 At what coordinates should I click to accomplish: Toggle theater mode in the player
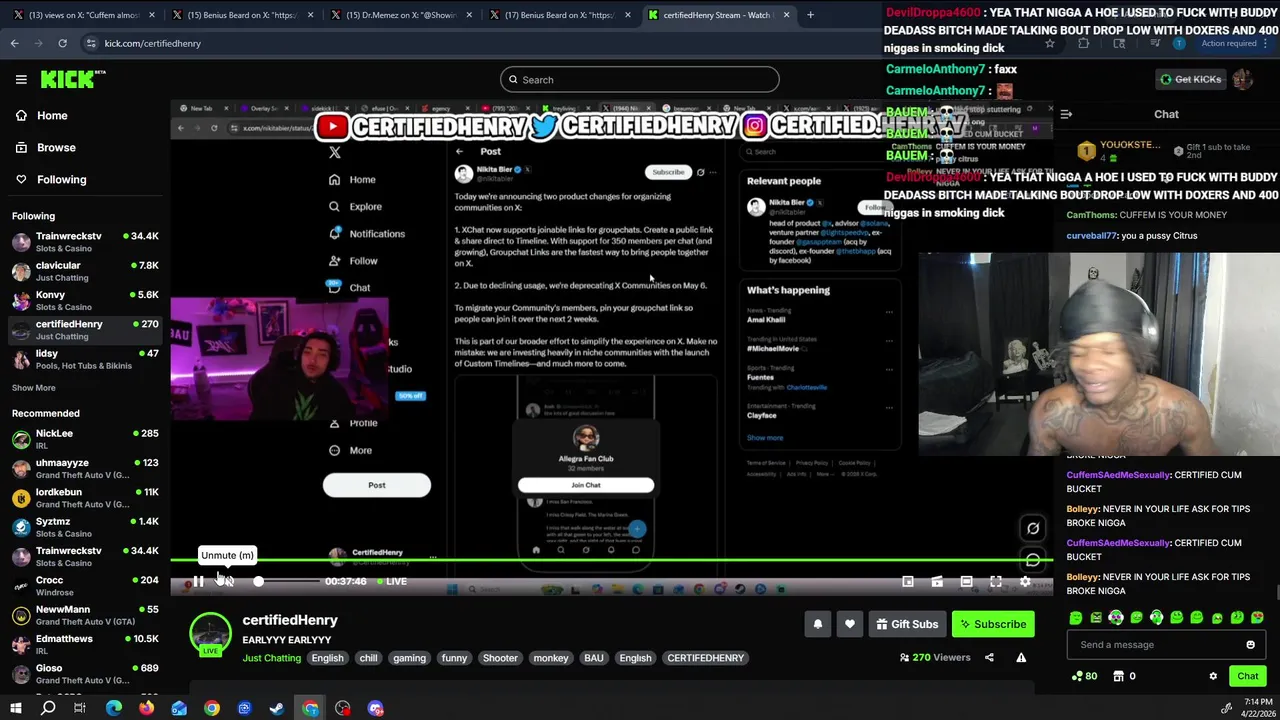click(x=966, y=581)
